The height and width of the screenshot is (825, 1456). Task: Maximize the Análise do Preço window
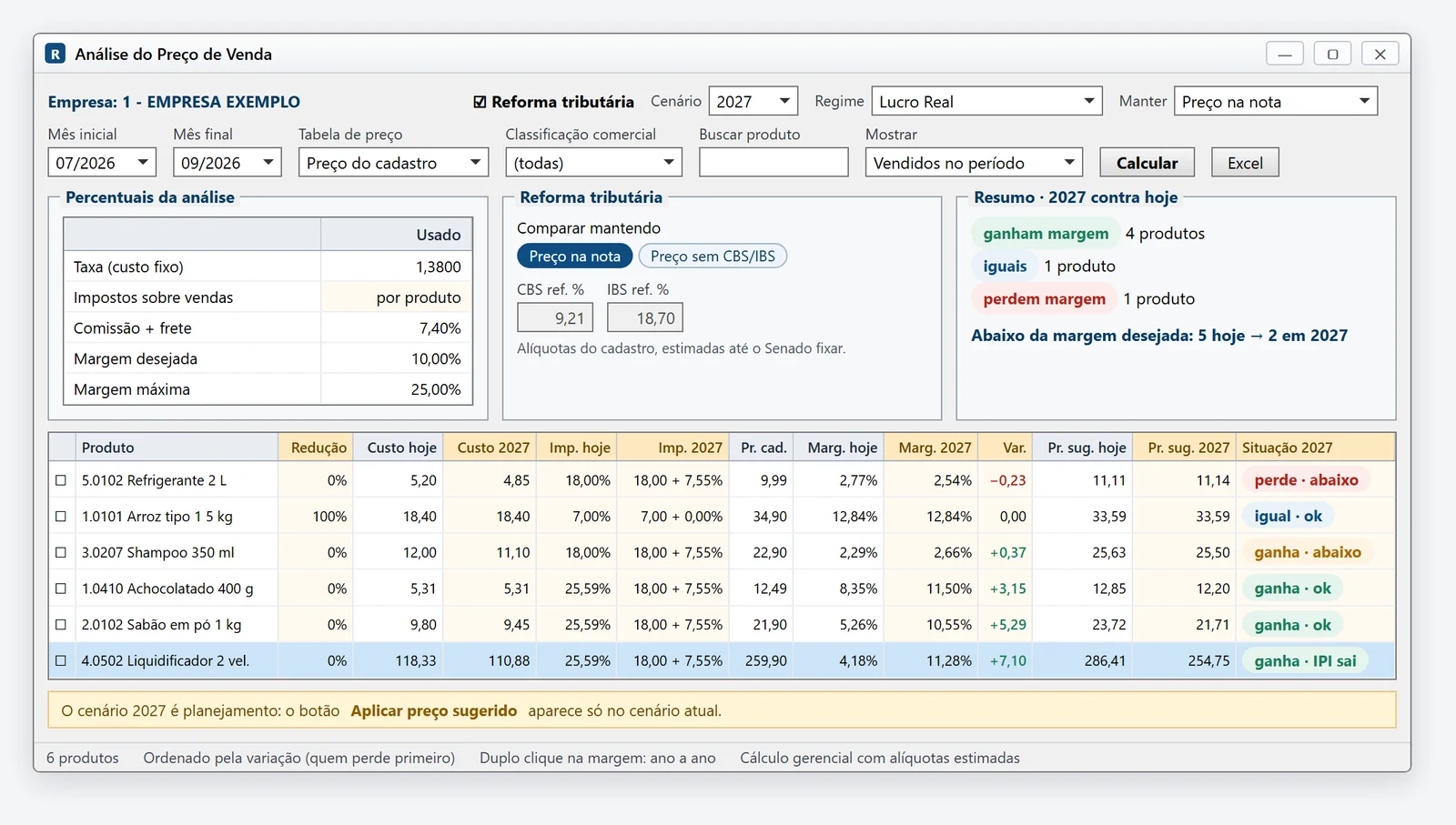point(1332,54)
